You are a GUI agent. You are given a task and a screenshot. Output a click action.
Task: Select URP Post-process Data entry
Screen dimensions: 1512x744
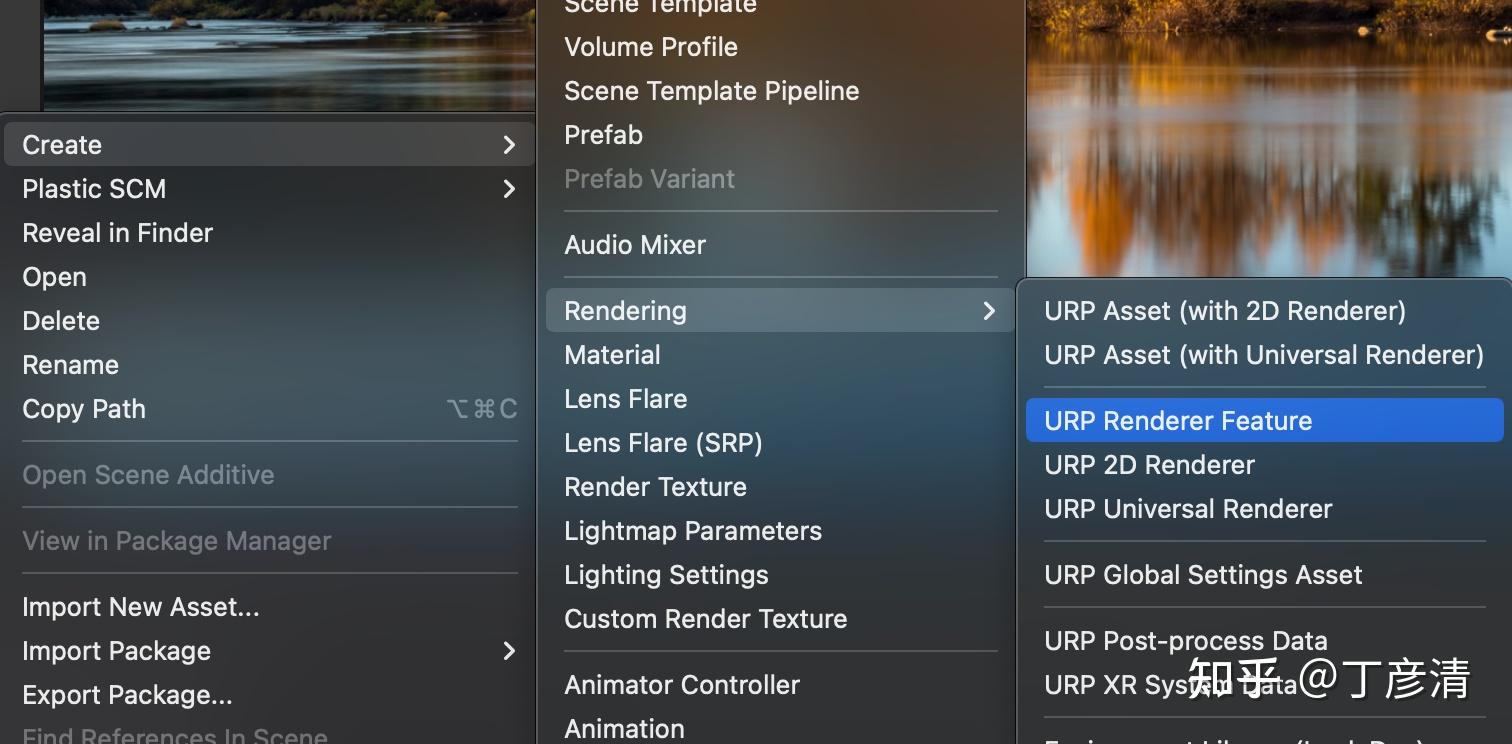click(x=1185, y=640)
